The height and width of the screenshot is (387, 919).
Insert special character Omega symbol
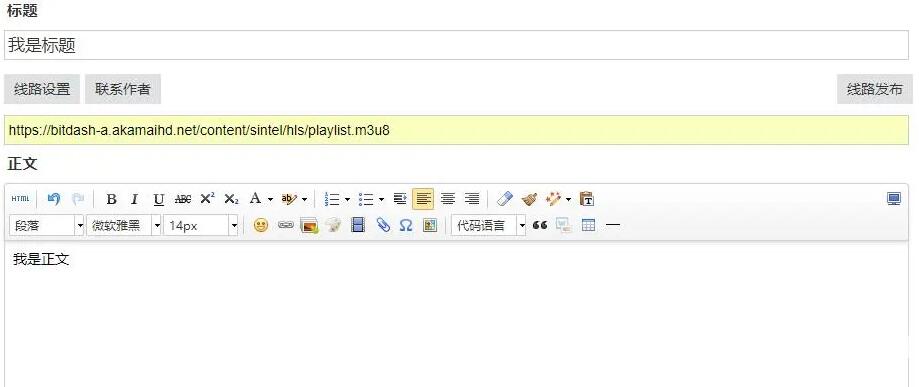(x=406, y=225)
